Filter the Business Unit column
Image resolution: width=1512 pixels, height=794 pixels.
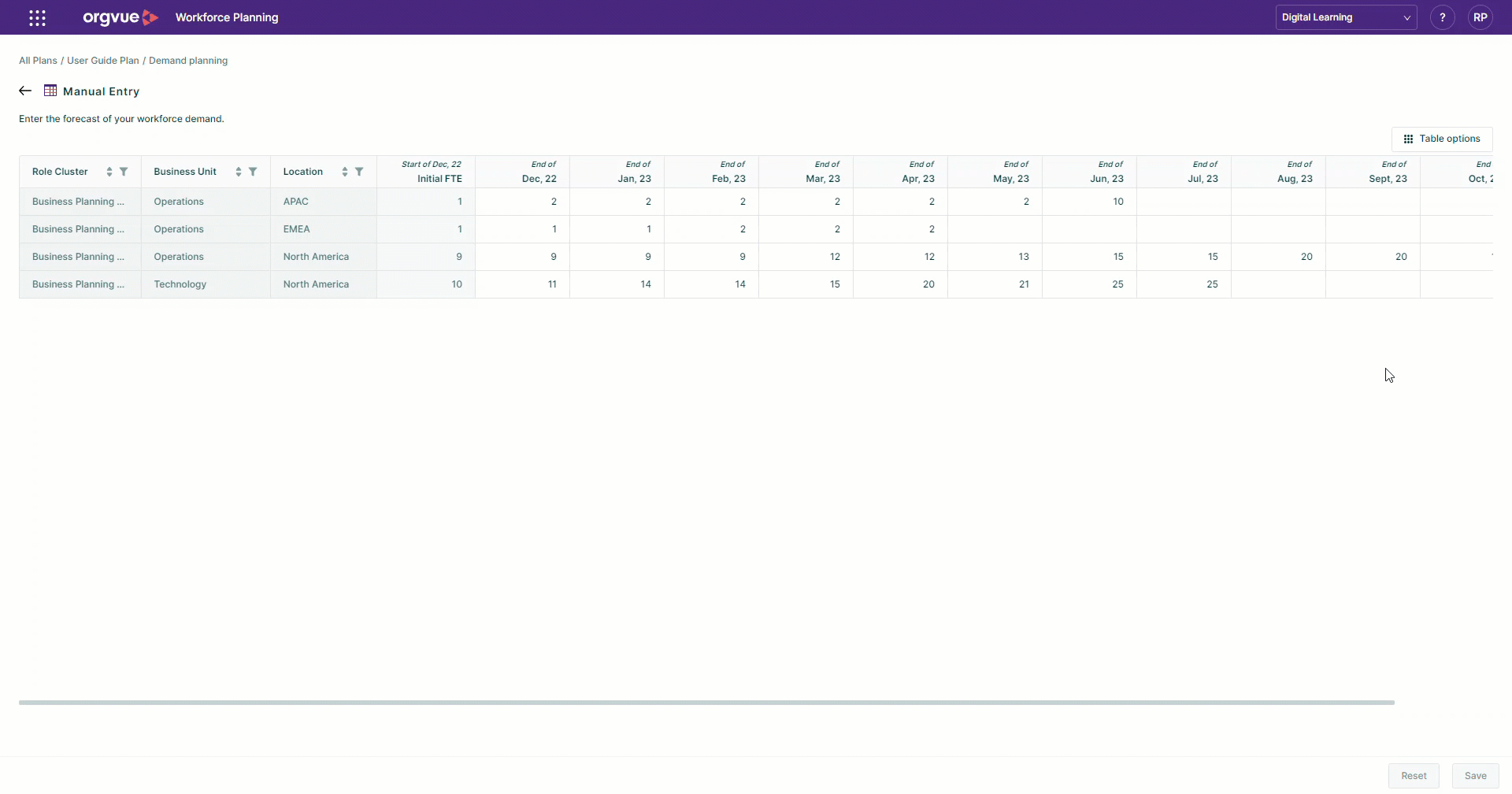[253, 171]
